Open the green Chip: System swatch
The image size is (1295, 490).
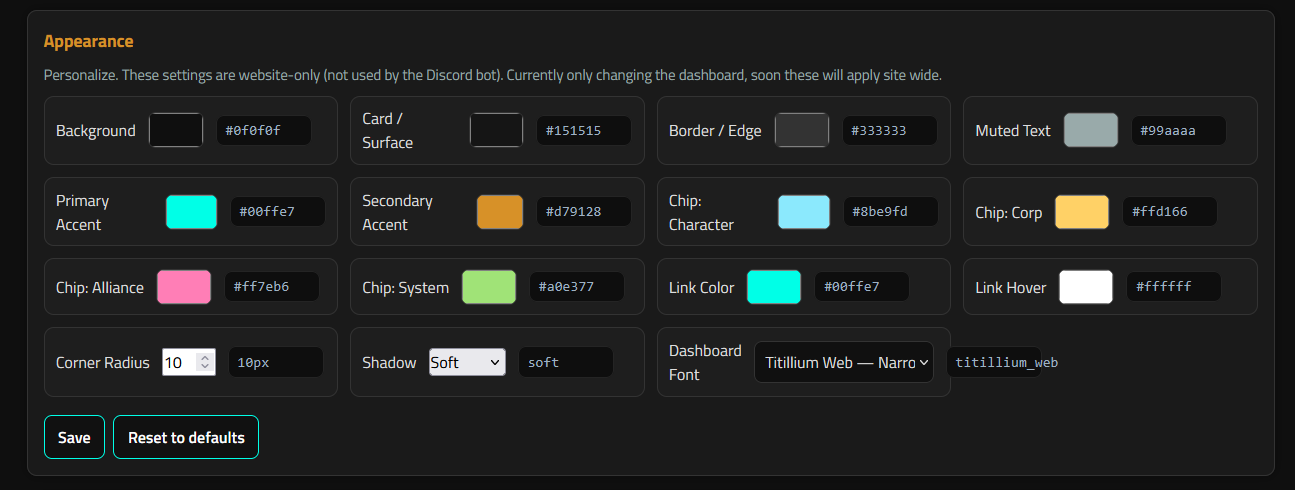489,287
